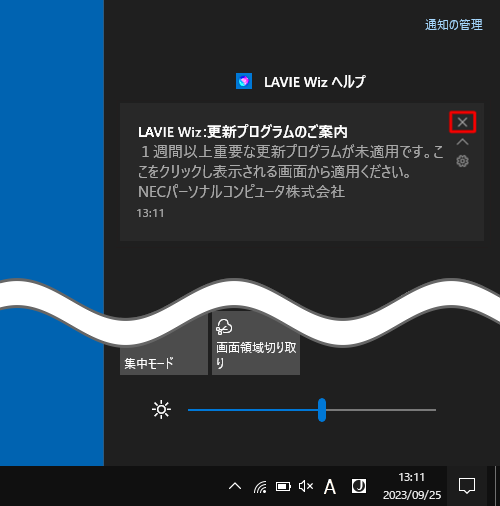Click the battery status tray icon
Screen dimensions: 500x506
point(283,487)
